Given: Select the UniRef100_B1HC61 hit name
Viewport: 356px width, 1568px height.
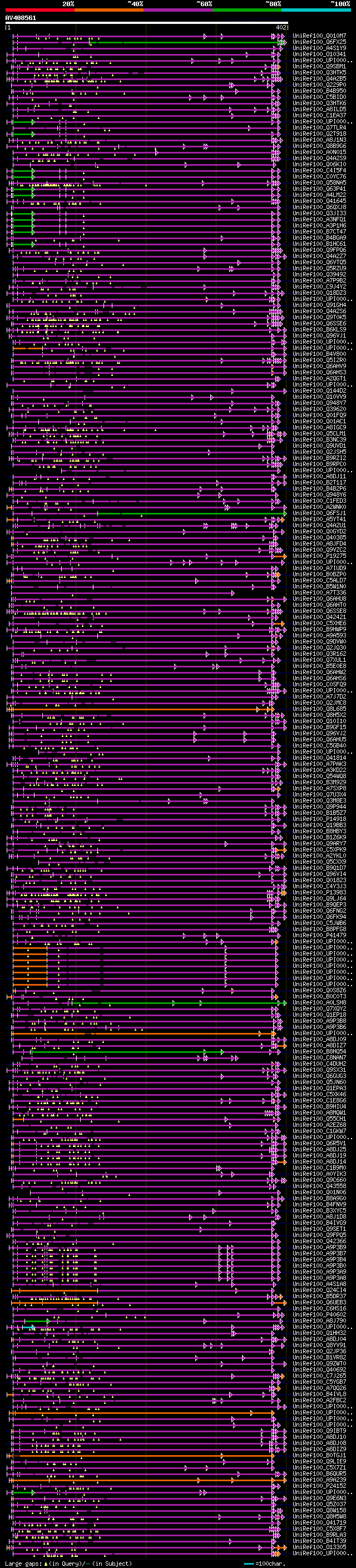Looking at the screenshot, I should click(319, 244).
